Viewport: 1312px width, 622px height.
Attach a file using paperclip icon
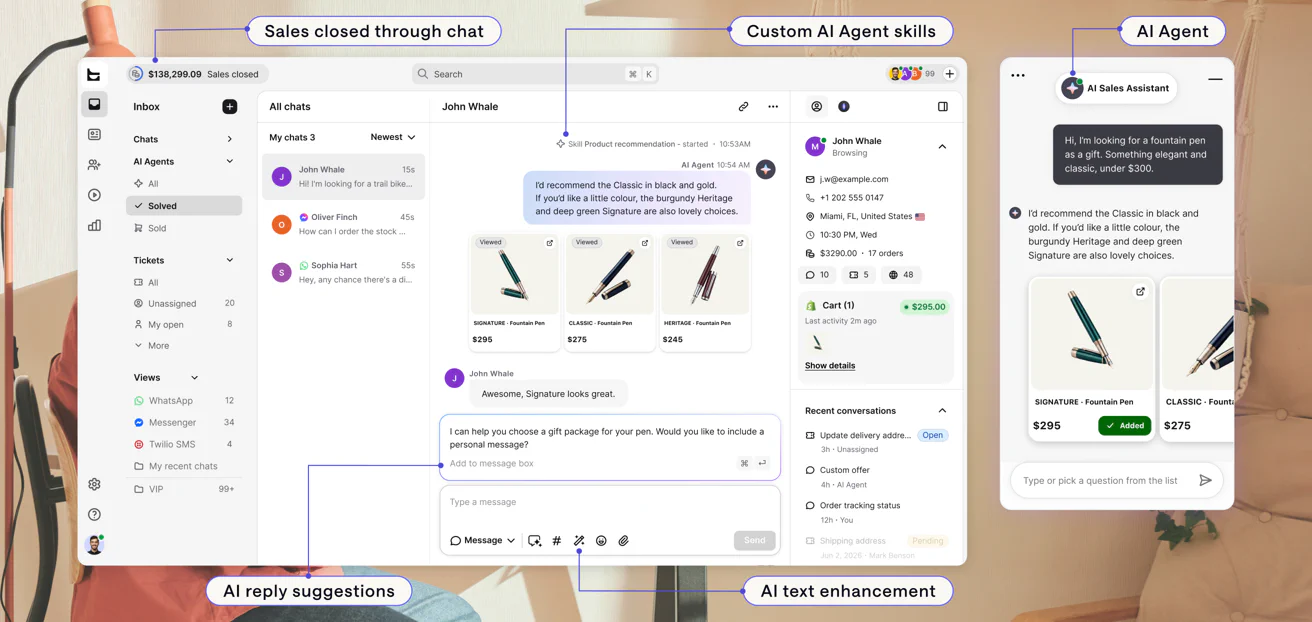623,540
